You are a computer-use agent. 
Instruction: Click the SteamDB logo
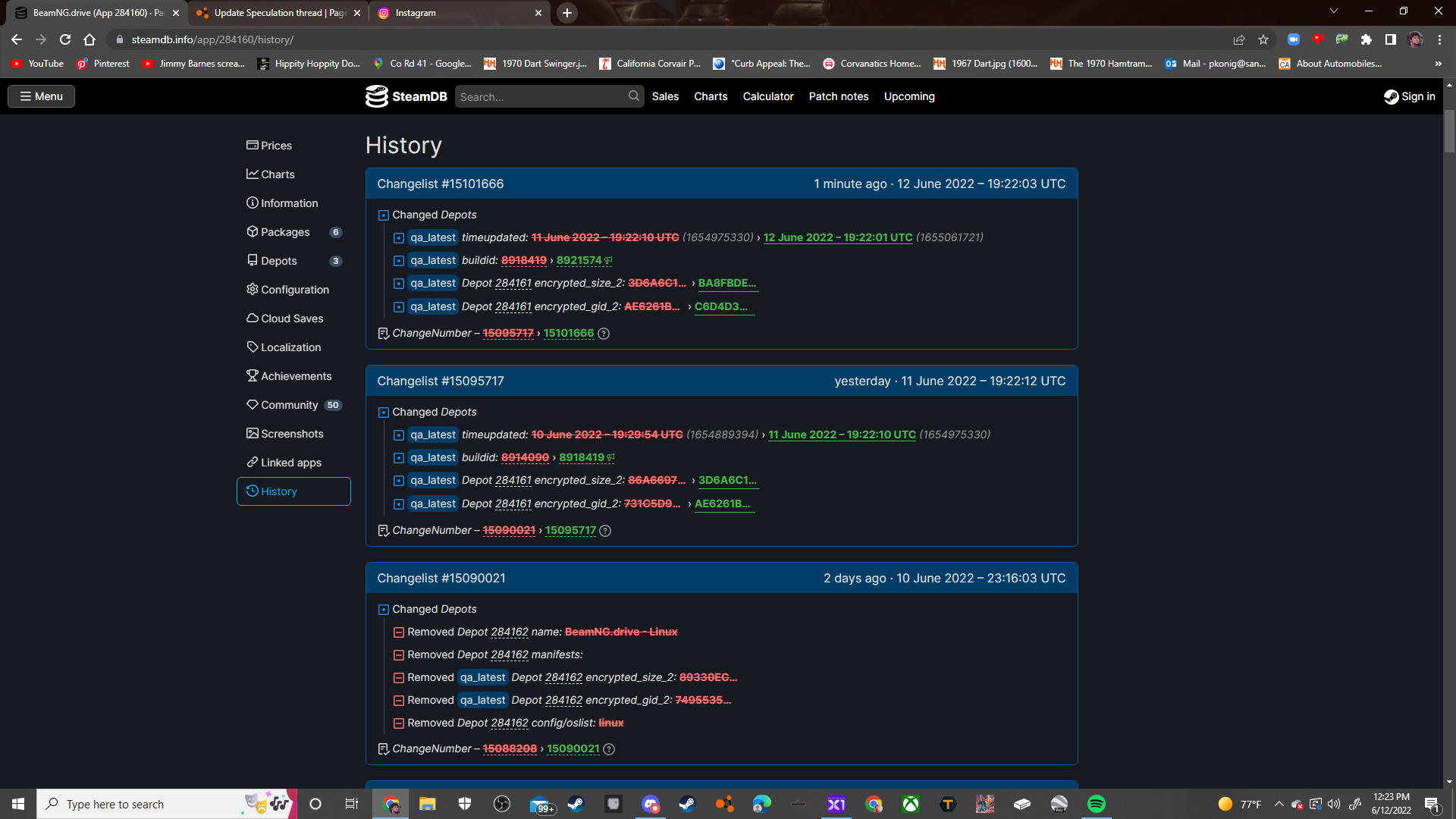click(x=406, y=96)
